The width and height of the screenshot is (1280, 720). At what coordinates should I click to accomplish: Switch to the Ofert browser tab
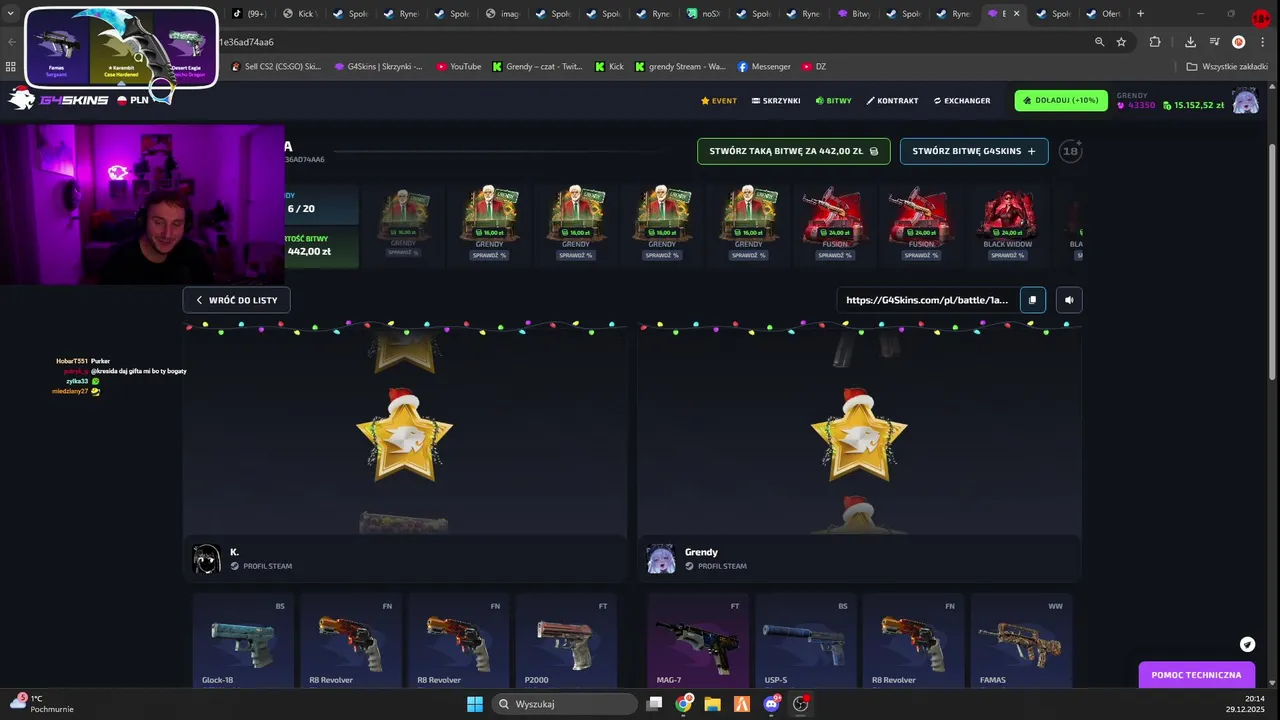[x=1104, y=14]
